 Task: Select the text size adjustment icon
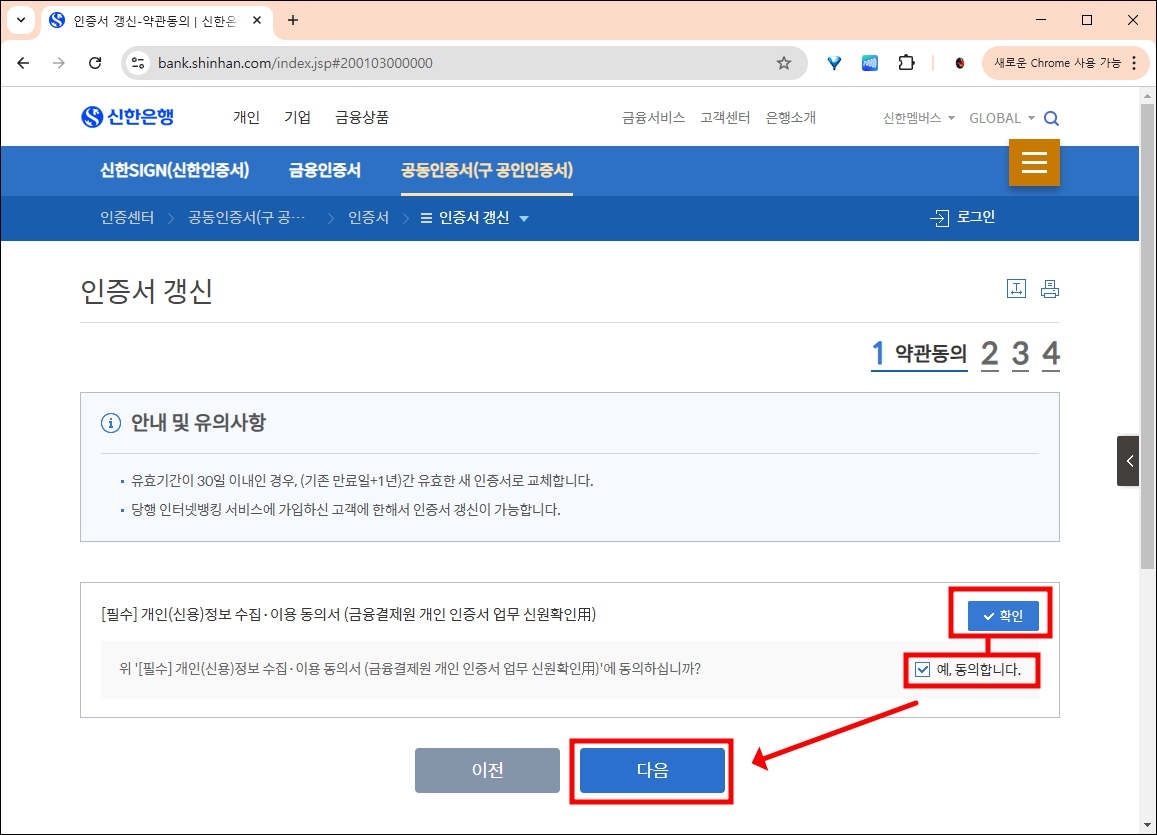(1016, 288)
